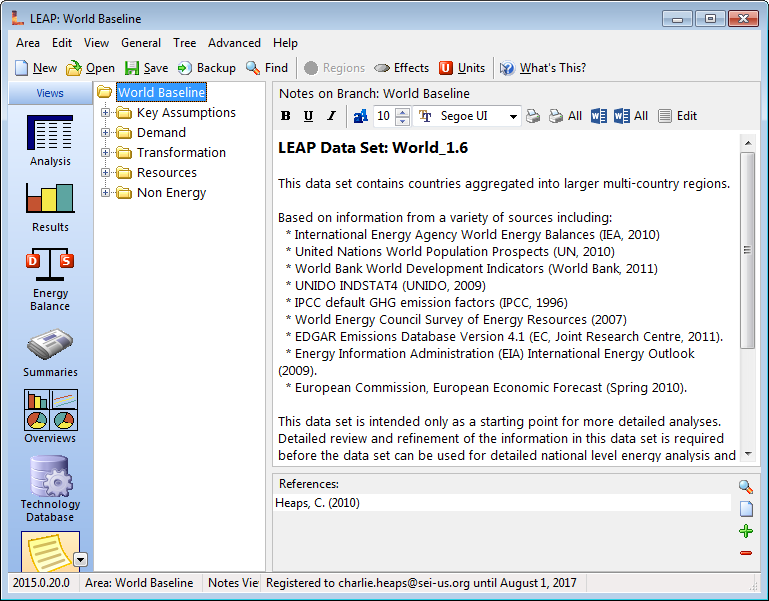Open the General menu

pyautogui.click(x=141, y=43)
